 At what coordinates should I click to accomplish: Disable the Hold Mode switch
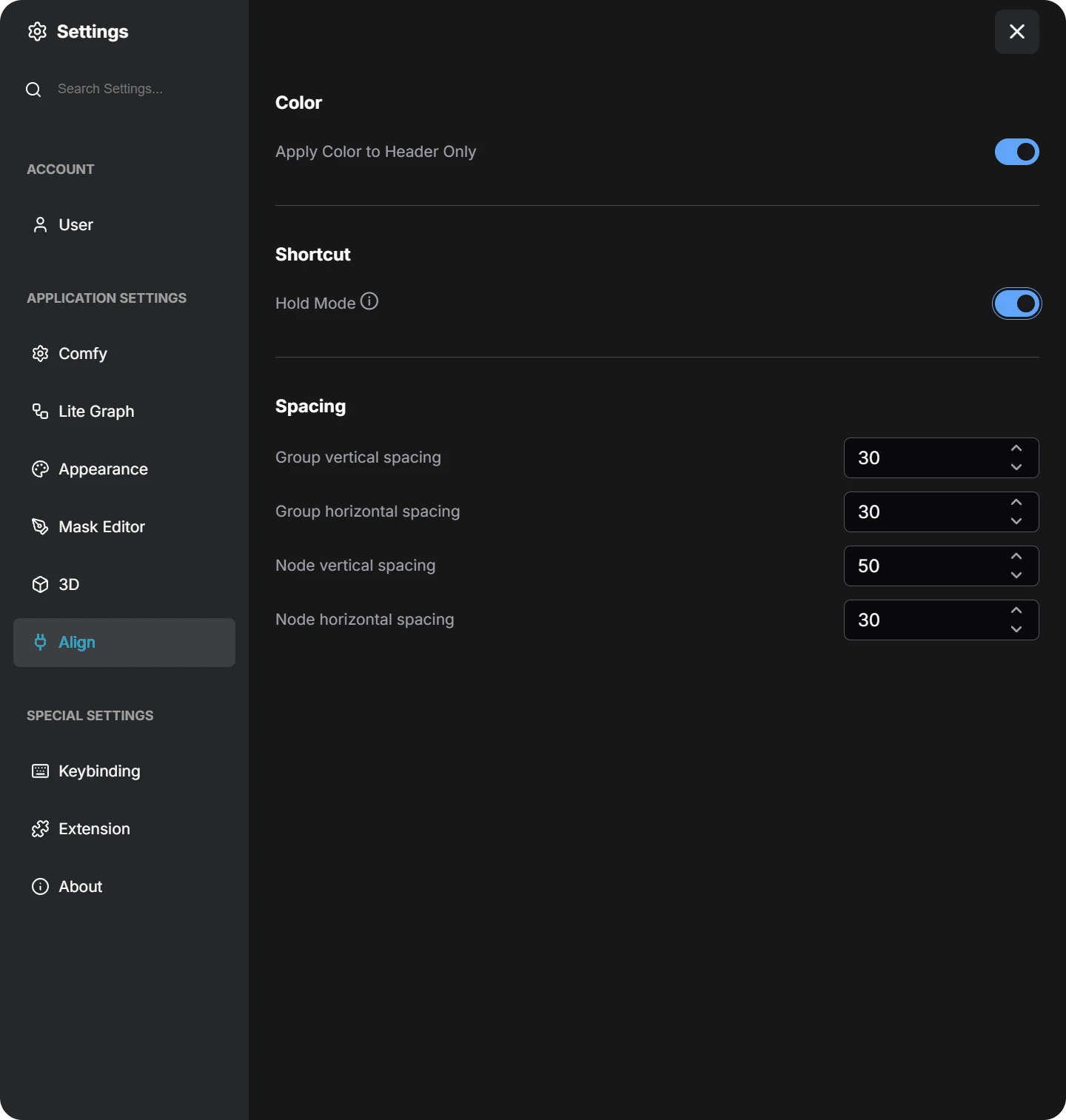pyautogui.click(x=1016, y=304)
